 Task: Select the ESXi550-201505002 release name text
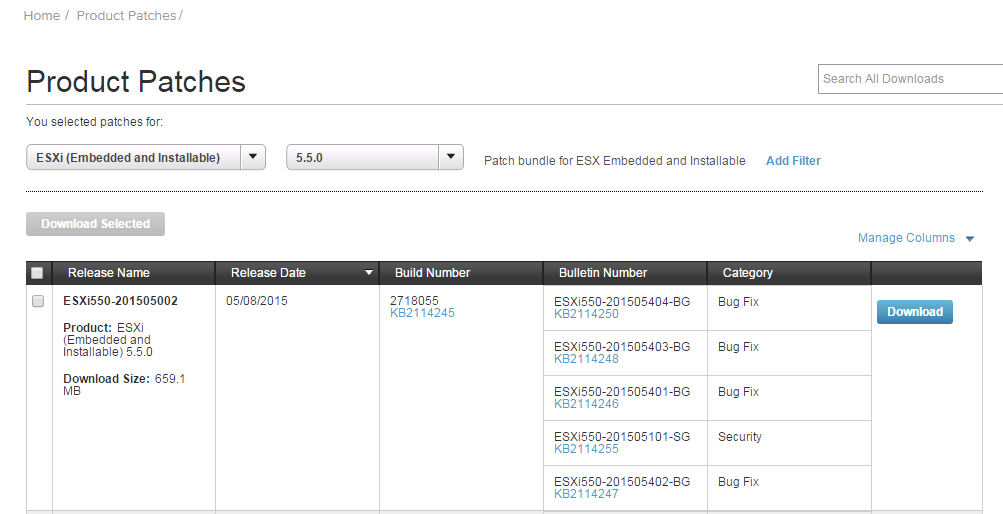coord(120,300)
